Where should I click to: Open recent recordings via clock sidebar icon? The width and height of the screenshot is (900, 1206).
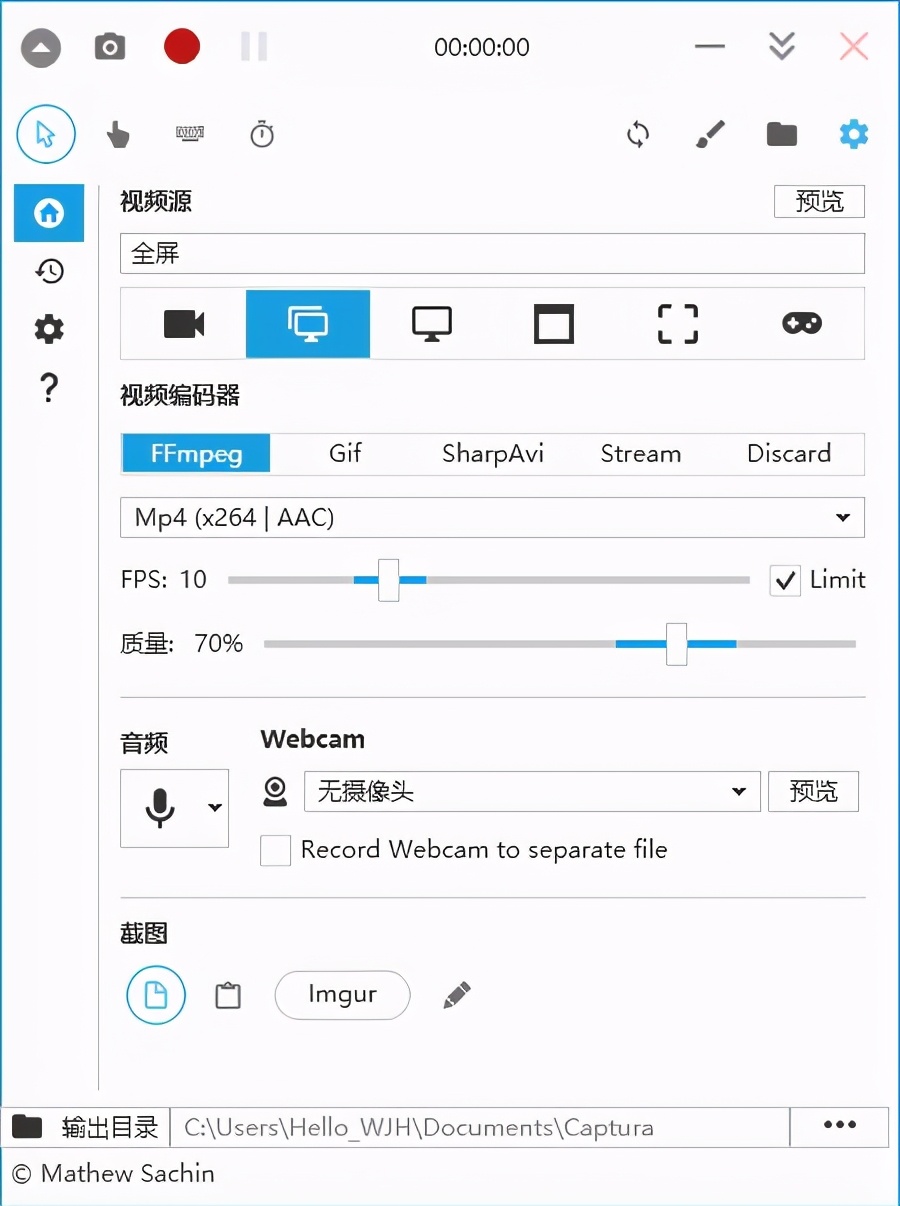[x=49, y=270]
